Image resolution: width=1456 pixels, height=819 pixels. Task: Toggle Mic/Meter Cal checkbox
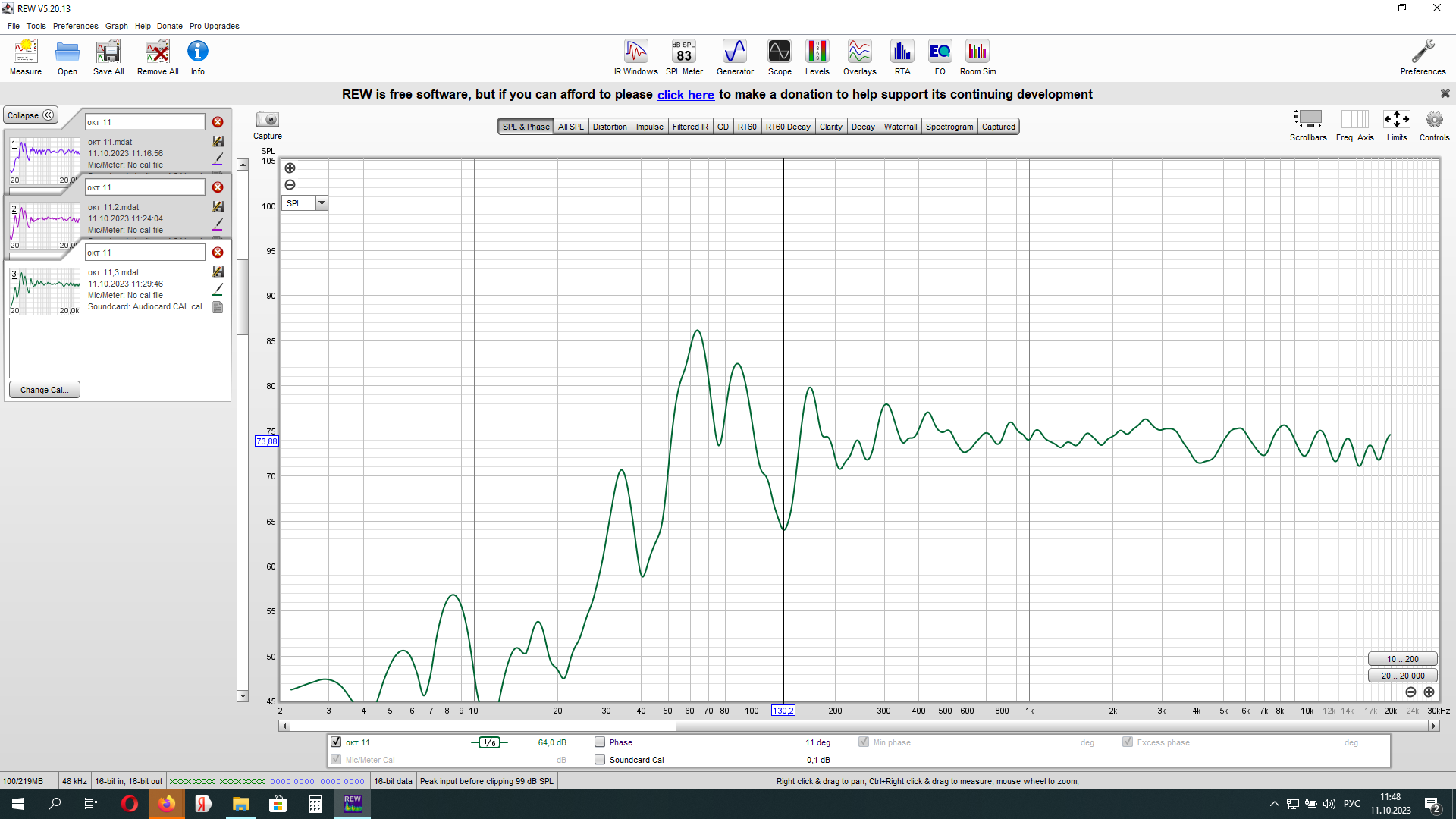click(x=336, y=760)
